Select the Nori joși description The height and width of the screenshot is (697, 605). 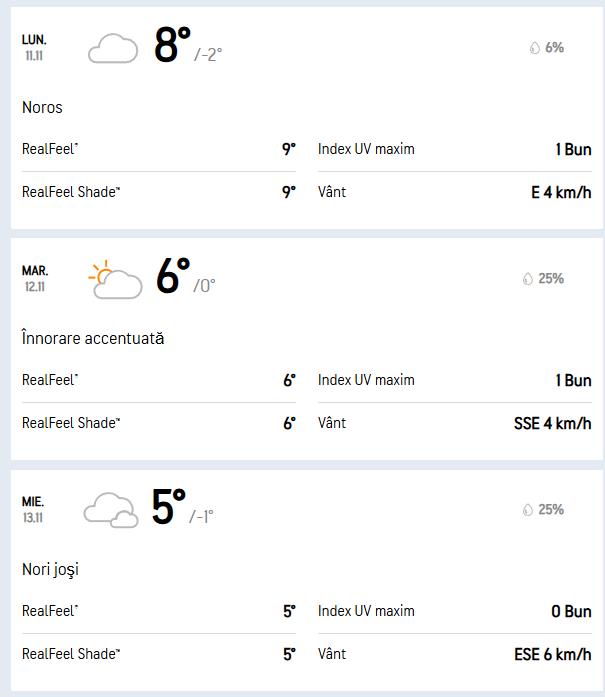click(x=50, y=570)
